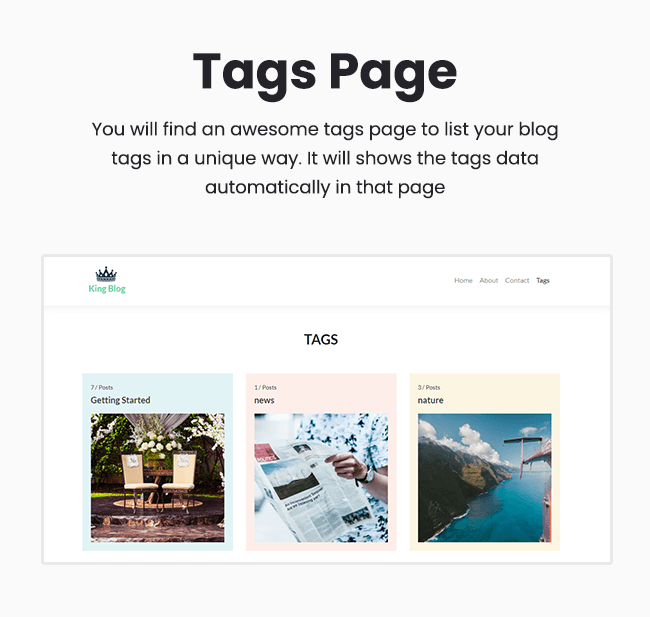
Task: Open the Home nav link
Action: pos(463,281)
